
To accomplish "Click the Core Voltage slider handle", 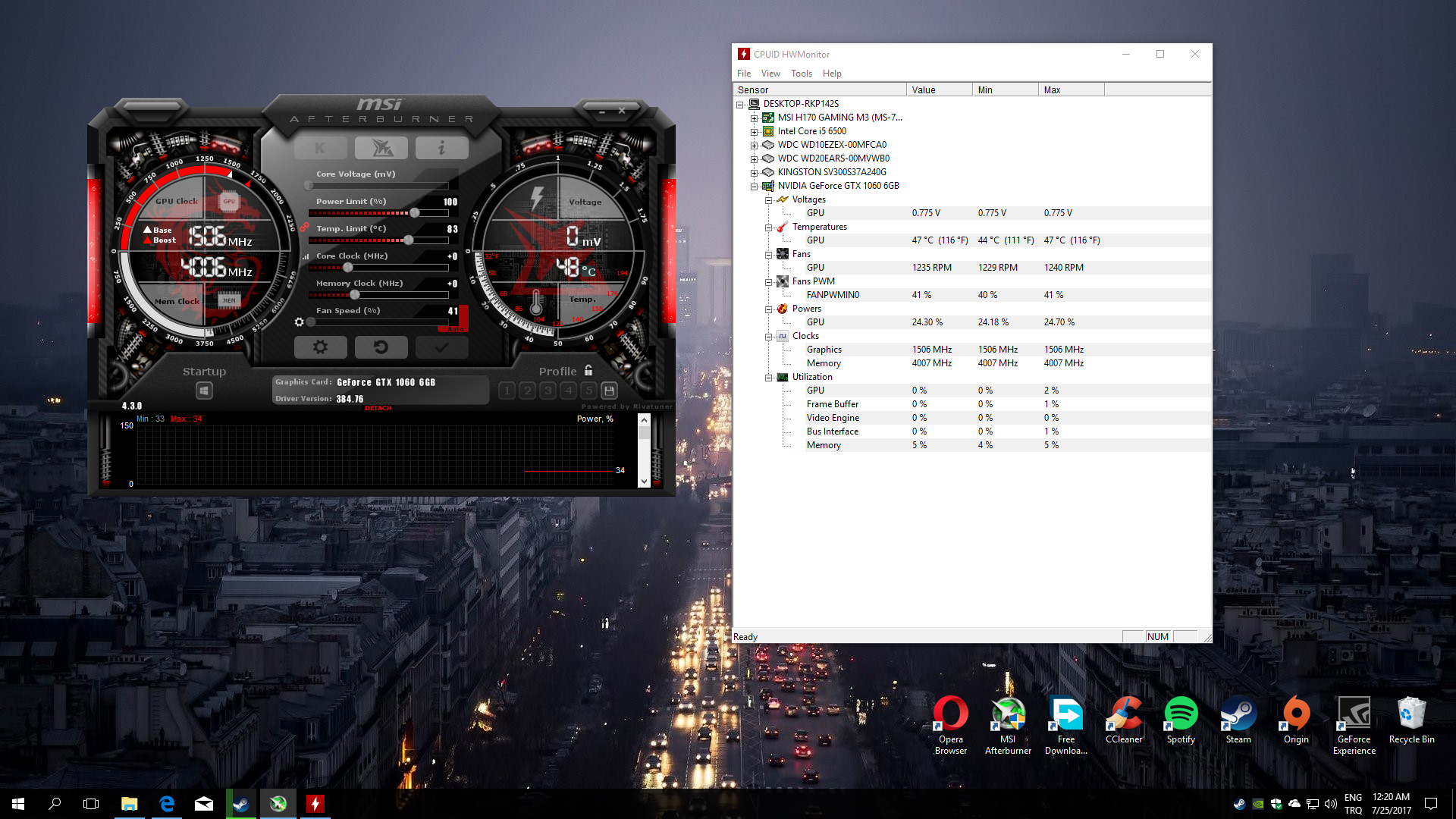I will tap(309, 186).
